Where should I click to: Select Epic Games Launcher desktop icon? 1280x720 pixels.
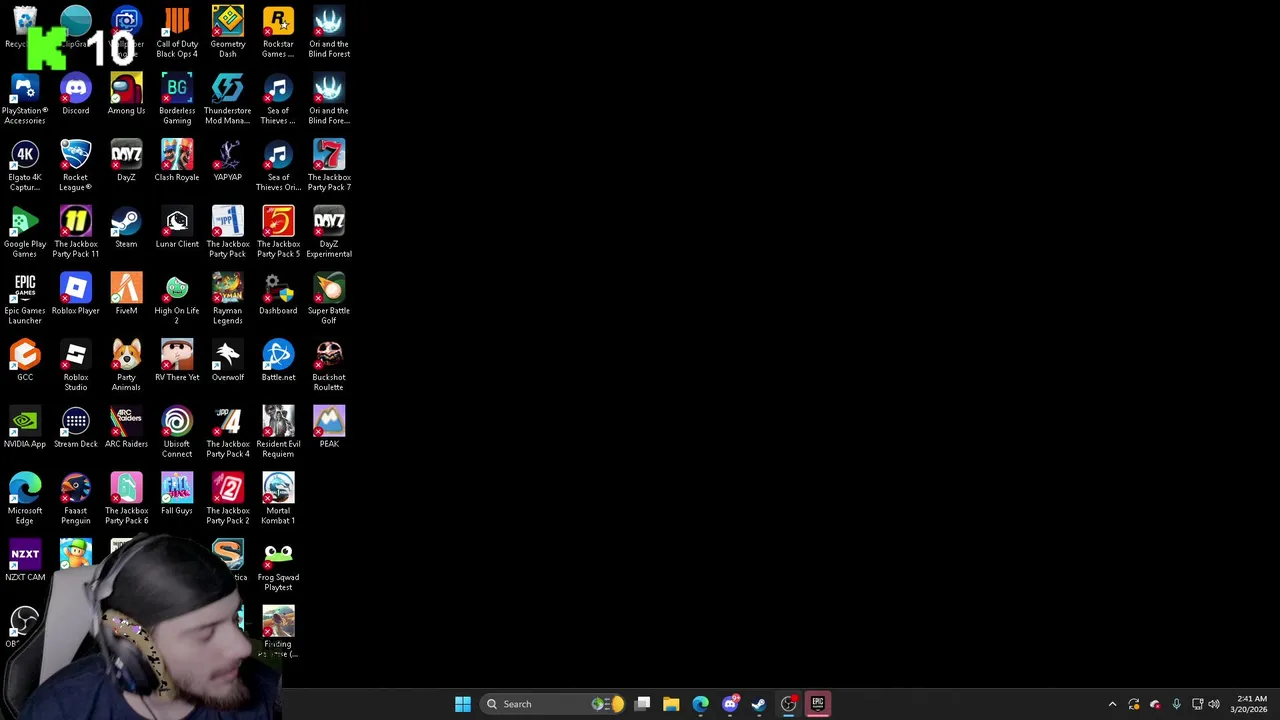[25, 299]
